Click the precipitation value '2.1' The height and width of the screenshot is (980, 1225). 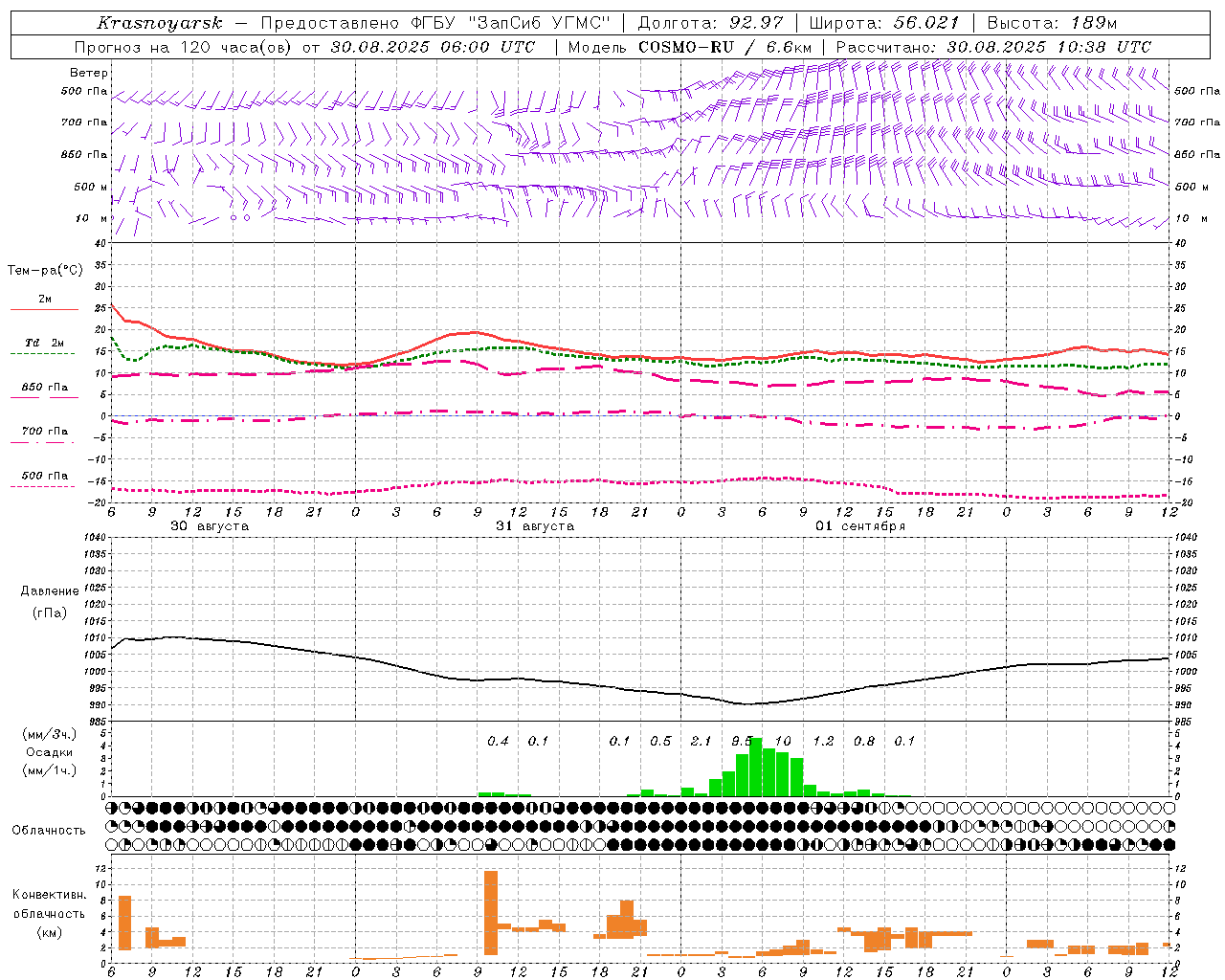tap(701, 741)
